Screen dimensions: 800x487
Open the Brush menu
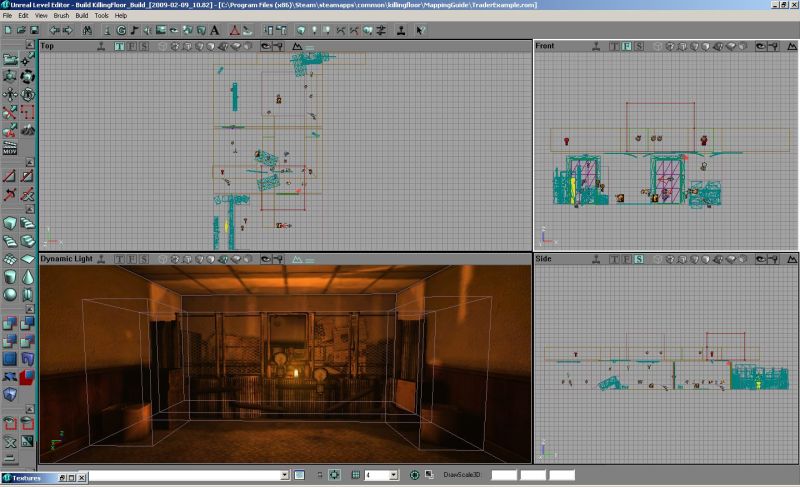click(x=61, y=16)
